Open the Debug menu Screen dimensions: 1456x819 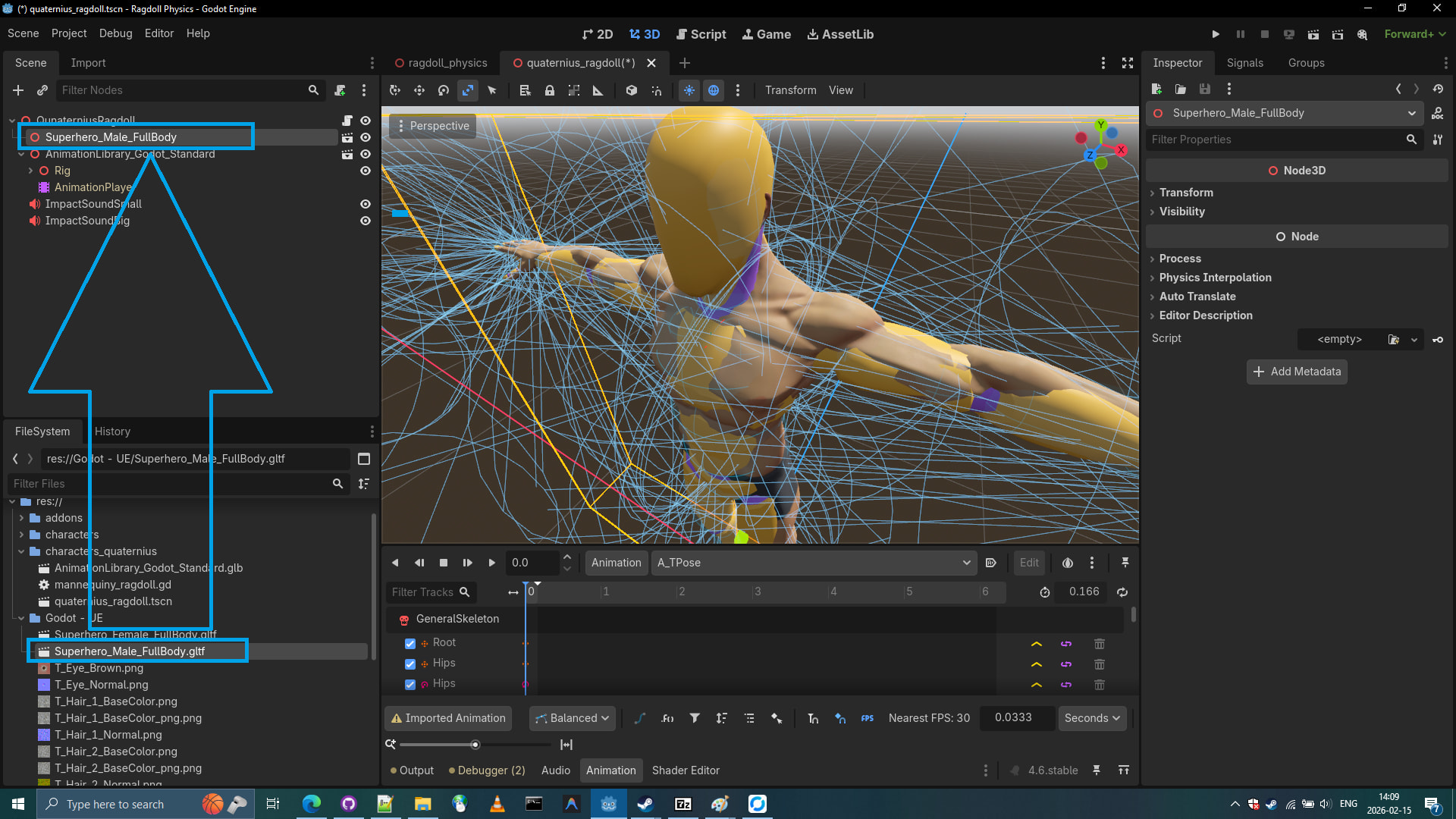click(115, 33)
